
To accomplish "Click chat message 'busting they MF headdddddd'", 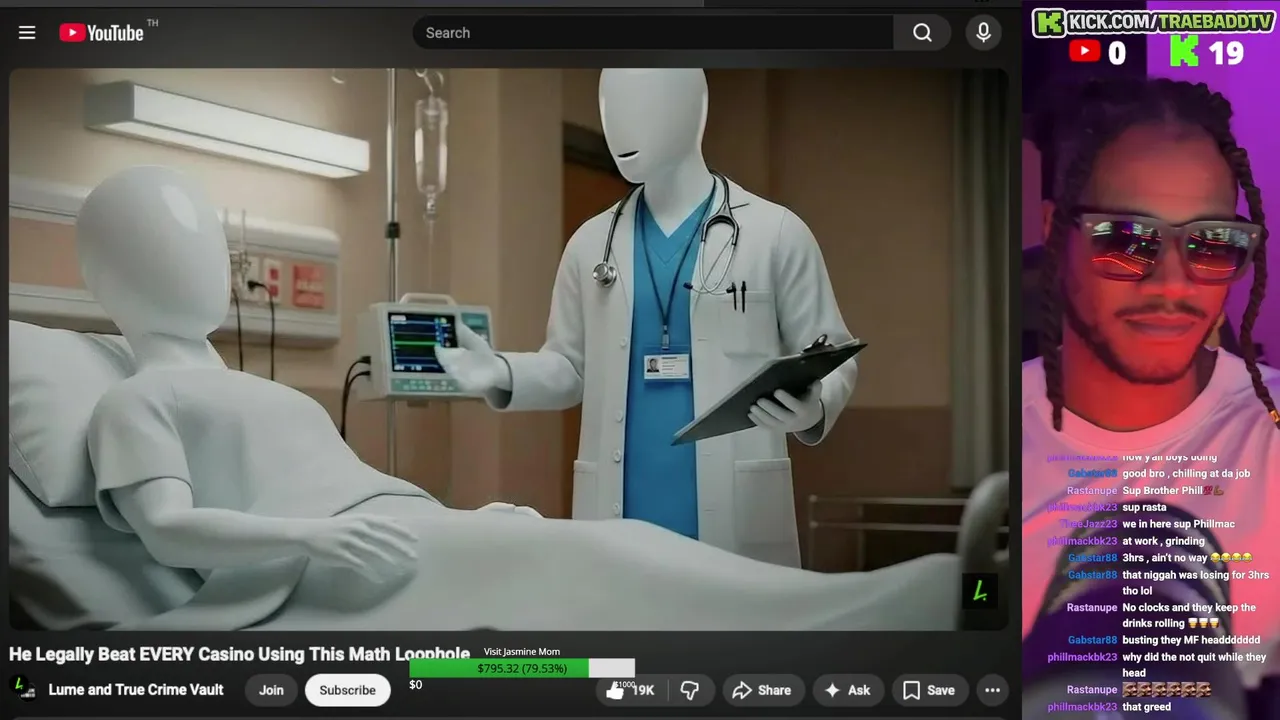I will (1191, 640).
